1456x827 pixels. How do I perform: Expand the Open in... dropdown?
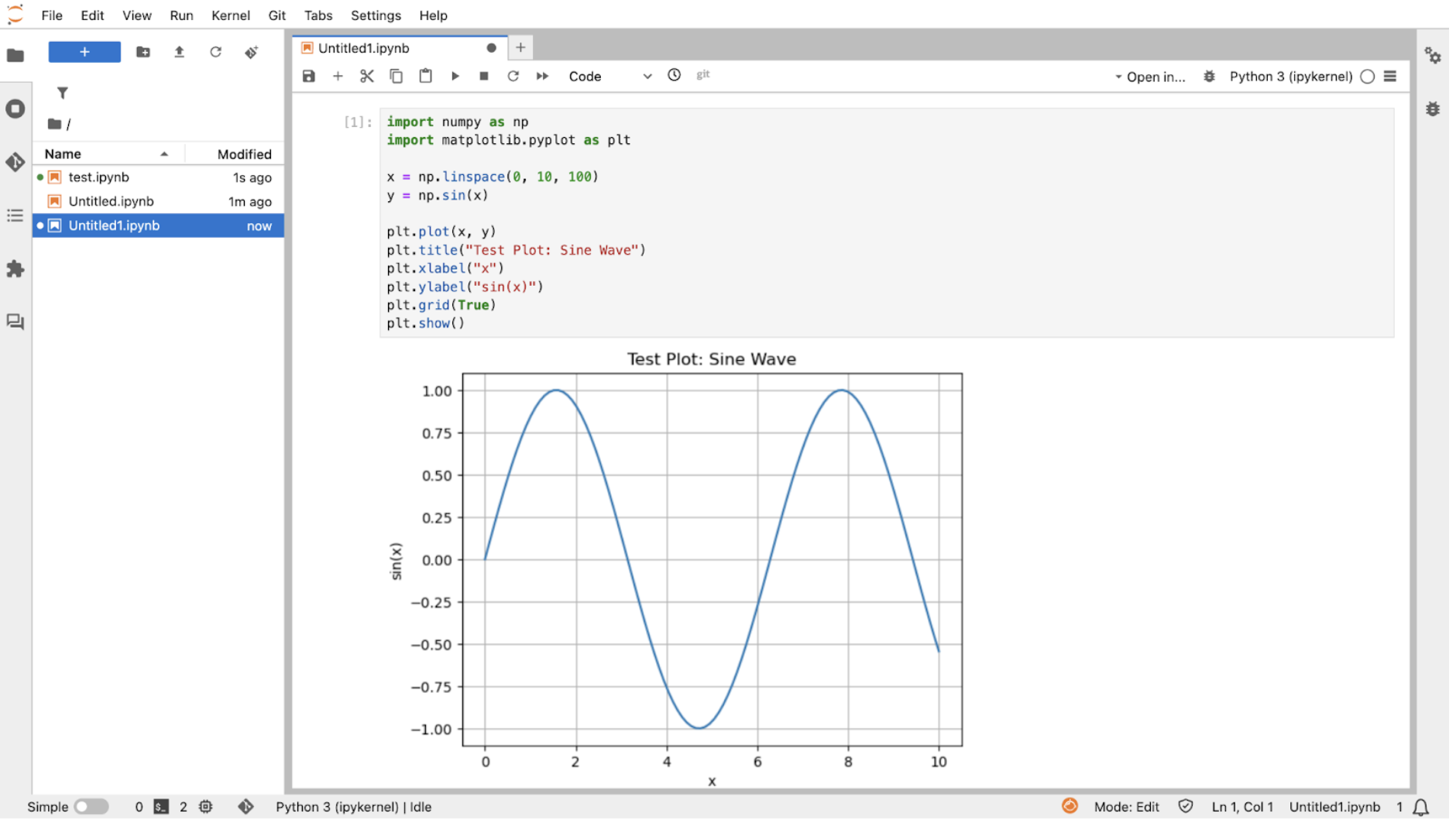[x=1150, y=77]
